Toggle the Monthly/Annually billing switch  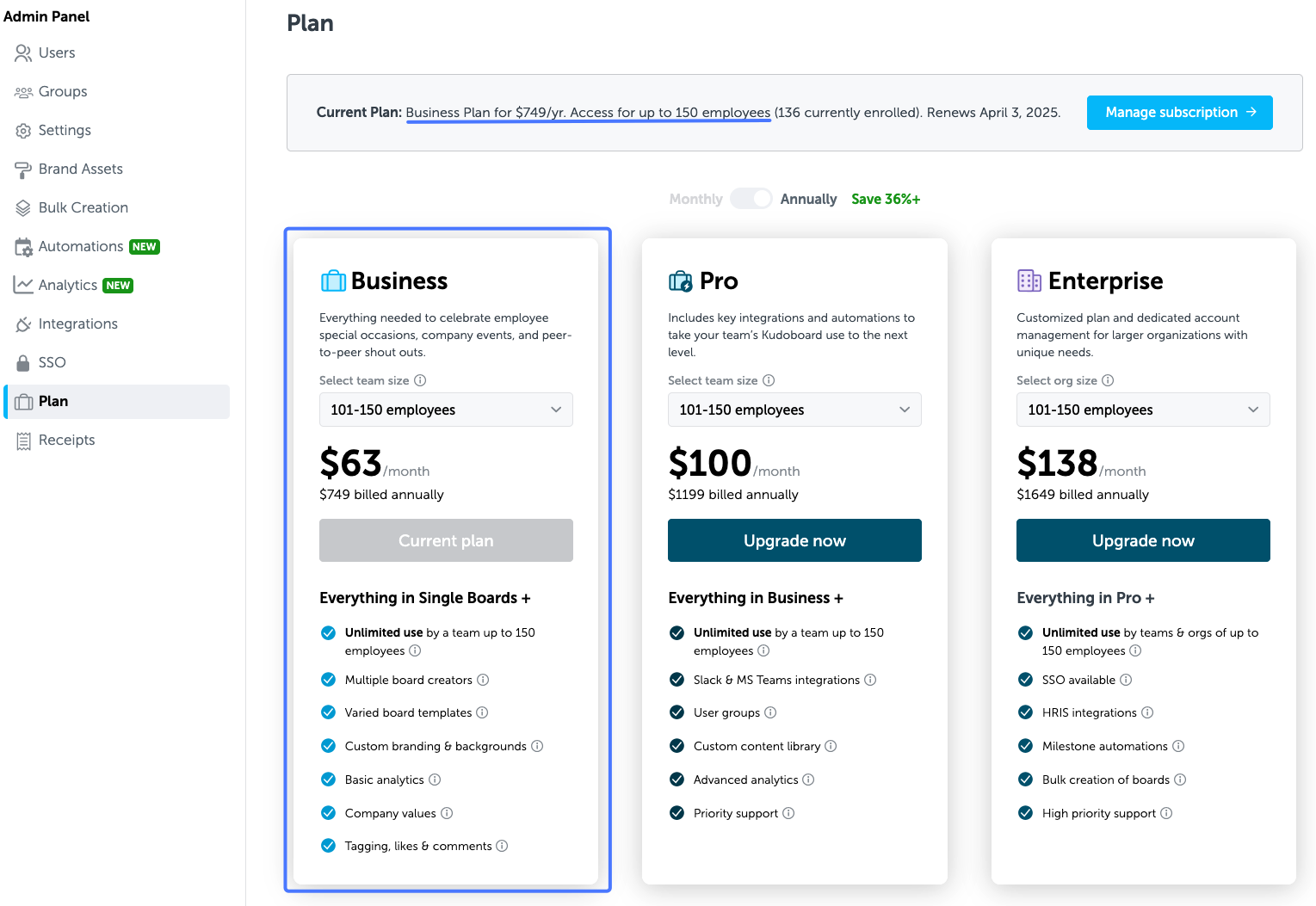coord(751,199)
